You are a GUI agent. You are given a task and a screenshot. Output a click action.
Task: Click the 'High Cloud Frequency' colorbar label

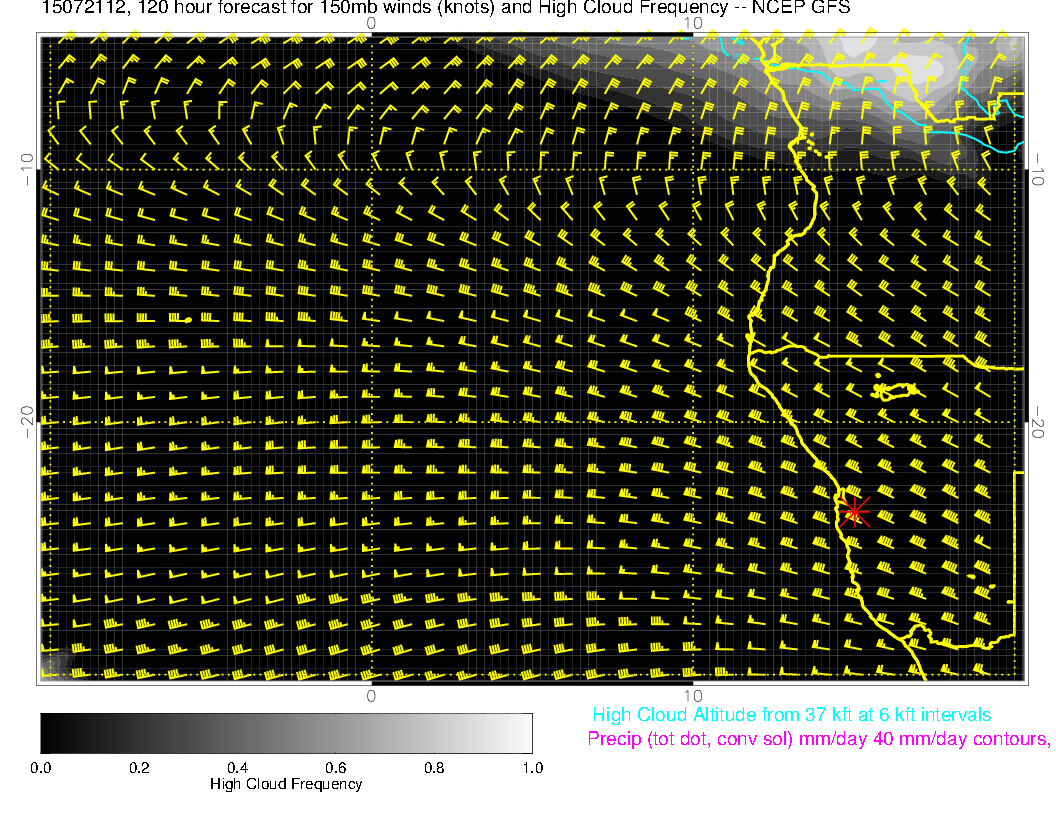[x=286, y=784]
